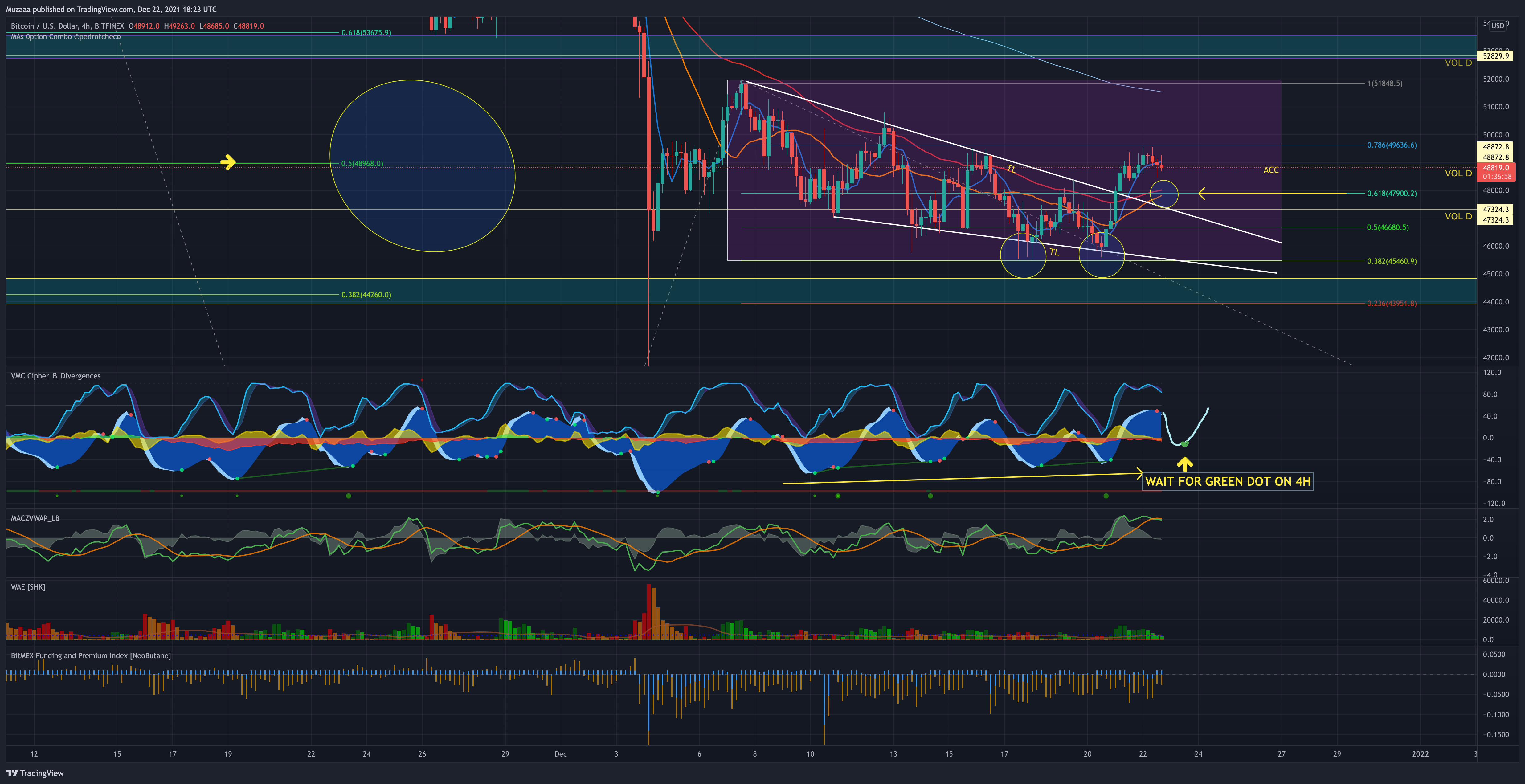Click the -80.0 label on VMC Cipher scale
1525x784 pixels.
pyautogui.click(x=1492, y=481)
